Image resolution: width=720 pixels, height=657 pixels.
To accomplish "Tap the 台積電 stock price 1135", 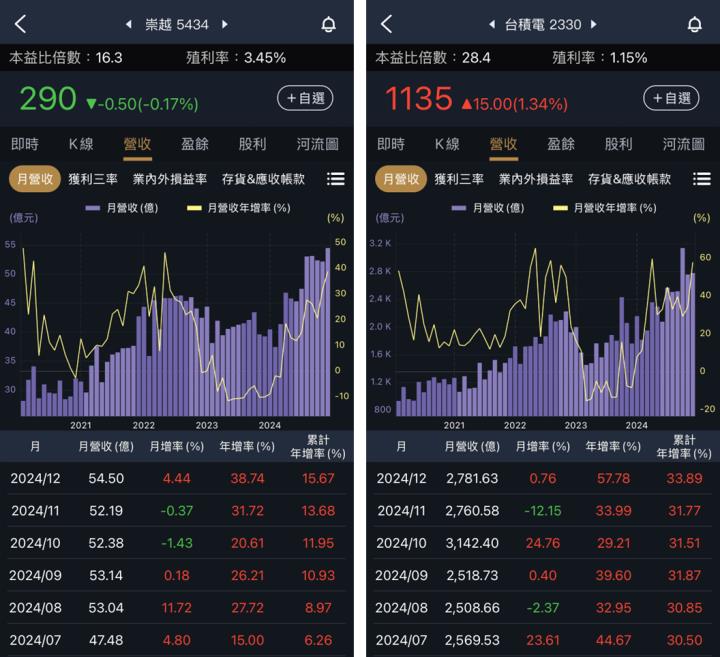I will point(418,98).
